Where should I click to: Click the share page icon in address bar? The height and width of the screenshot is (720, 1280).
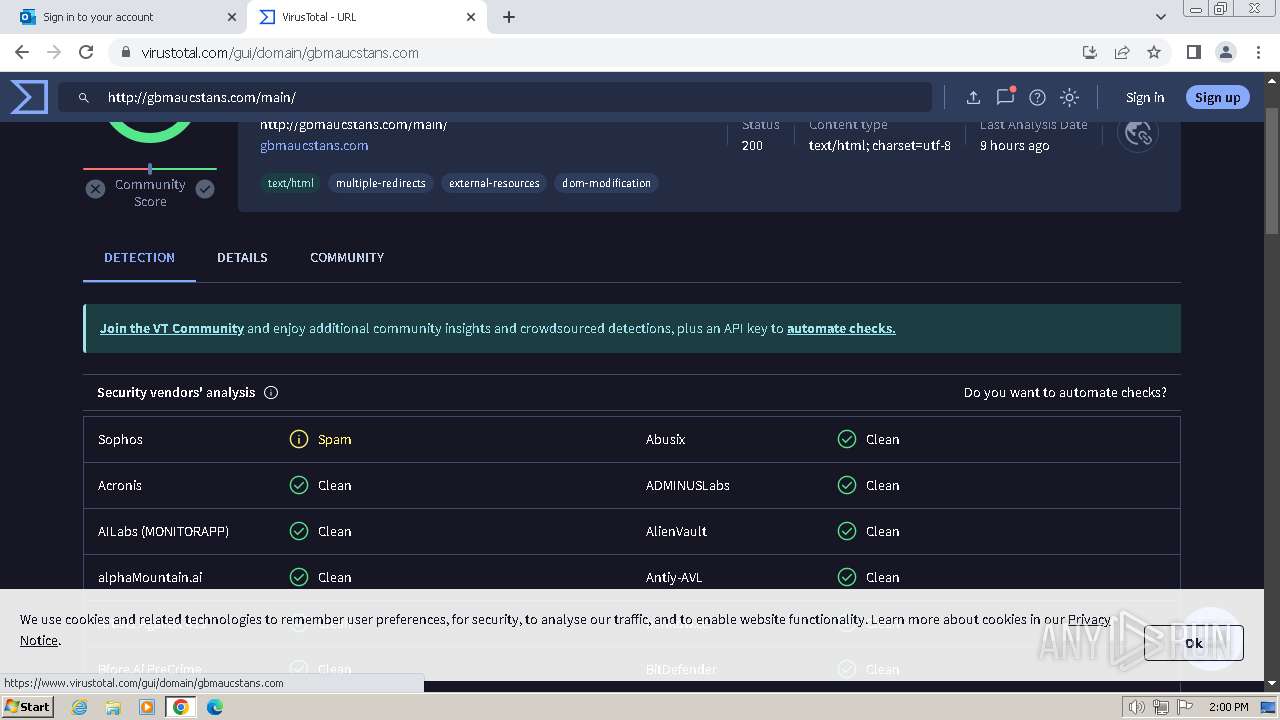[1122, 52]
